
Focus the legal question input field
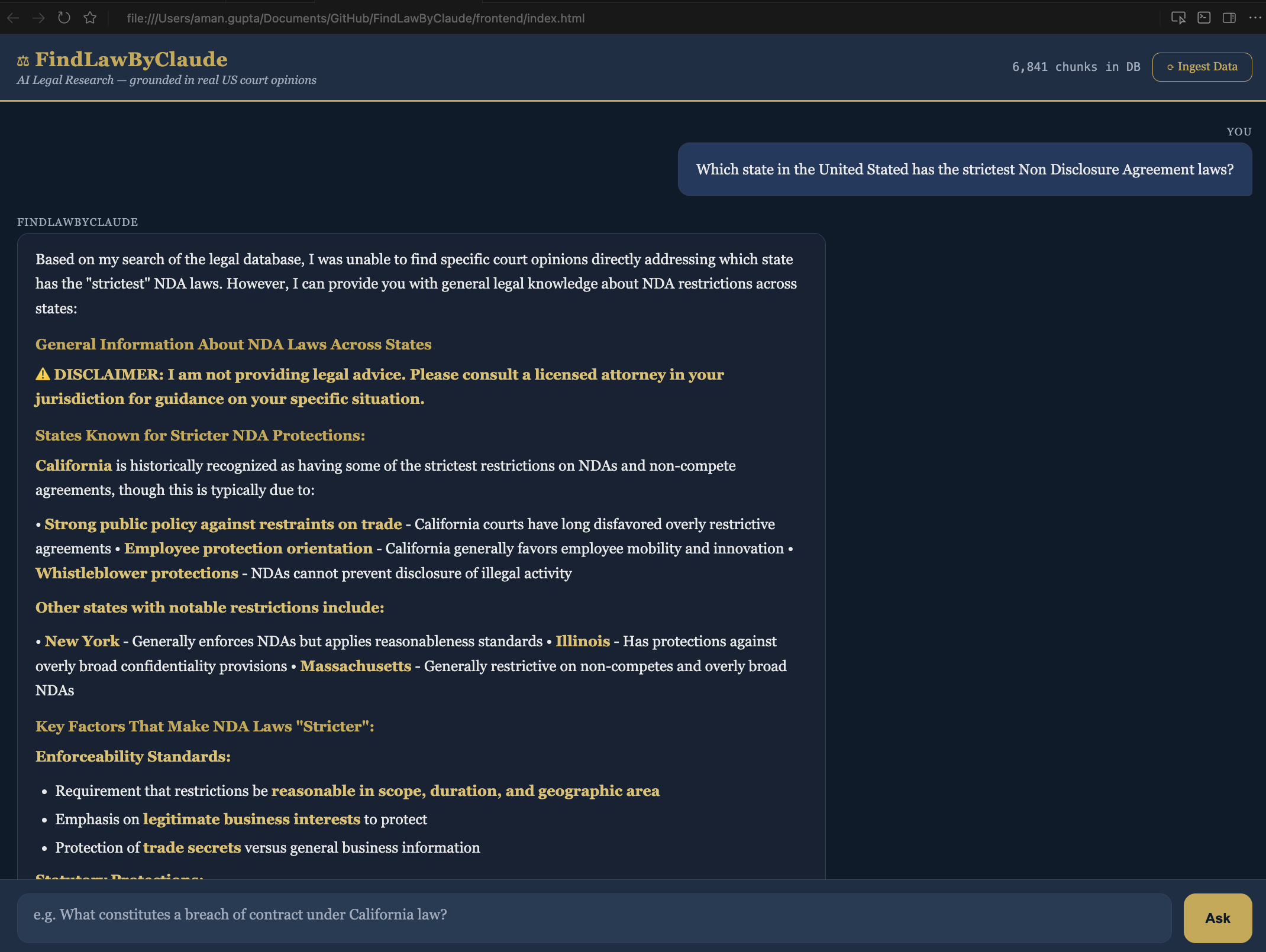pos(594,915)
